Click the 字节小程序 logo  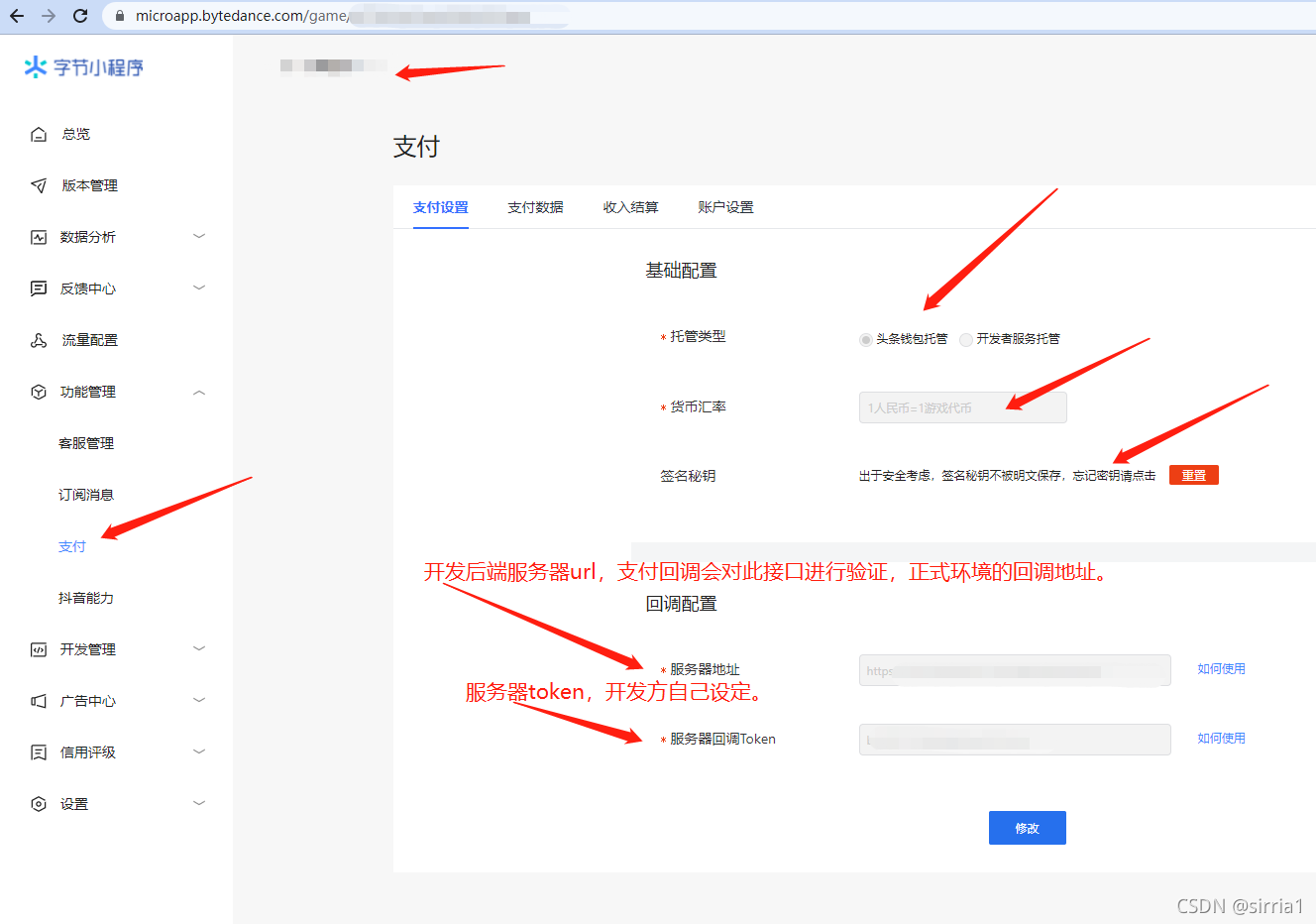pyautogui.click(x=84, y=67)
